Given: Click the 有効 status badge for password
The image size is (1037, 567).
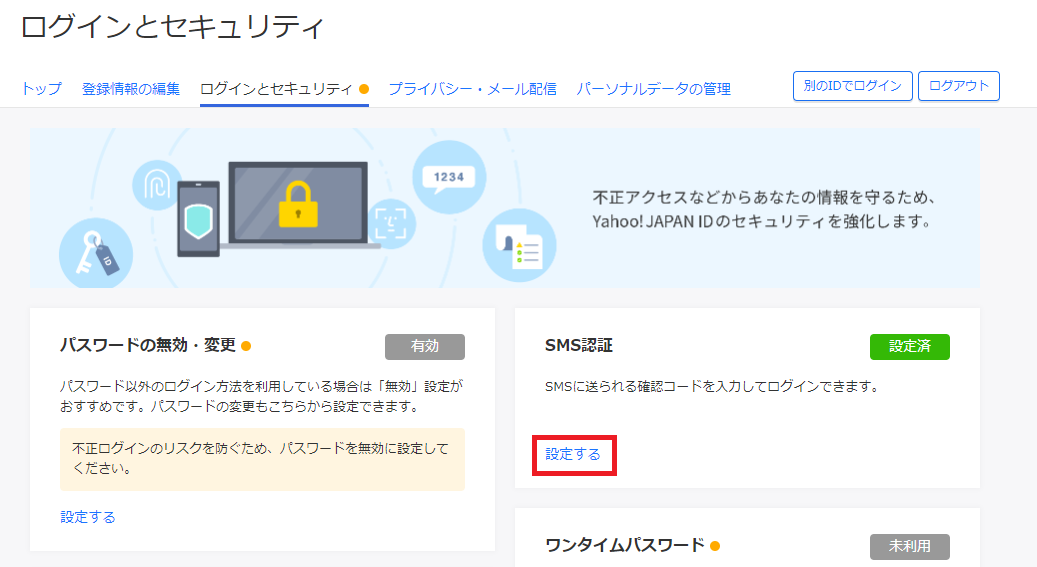Looking at the screenshot, I should pyautogui.click(x=425, y=347).
